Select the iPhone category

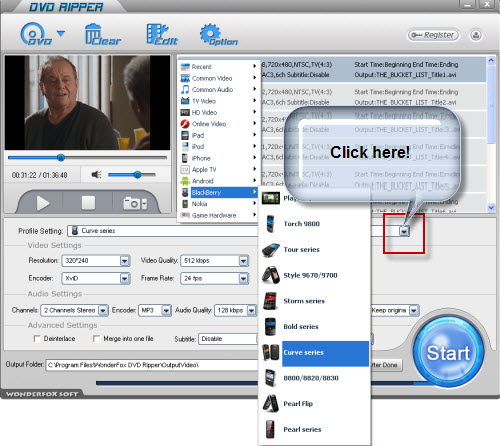pos(218,158)
